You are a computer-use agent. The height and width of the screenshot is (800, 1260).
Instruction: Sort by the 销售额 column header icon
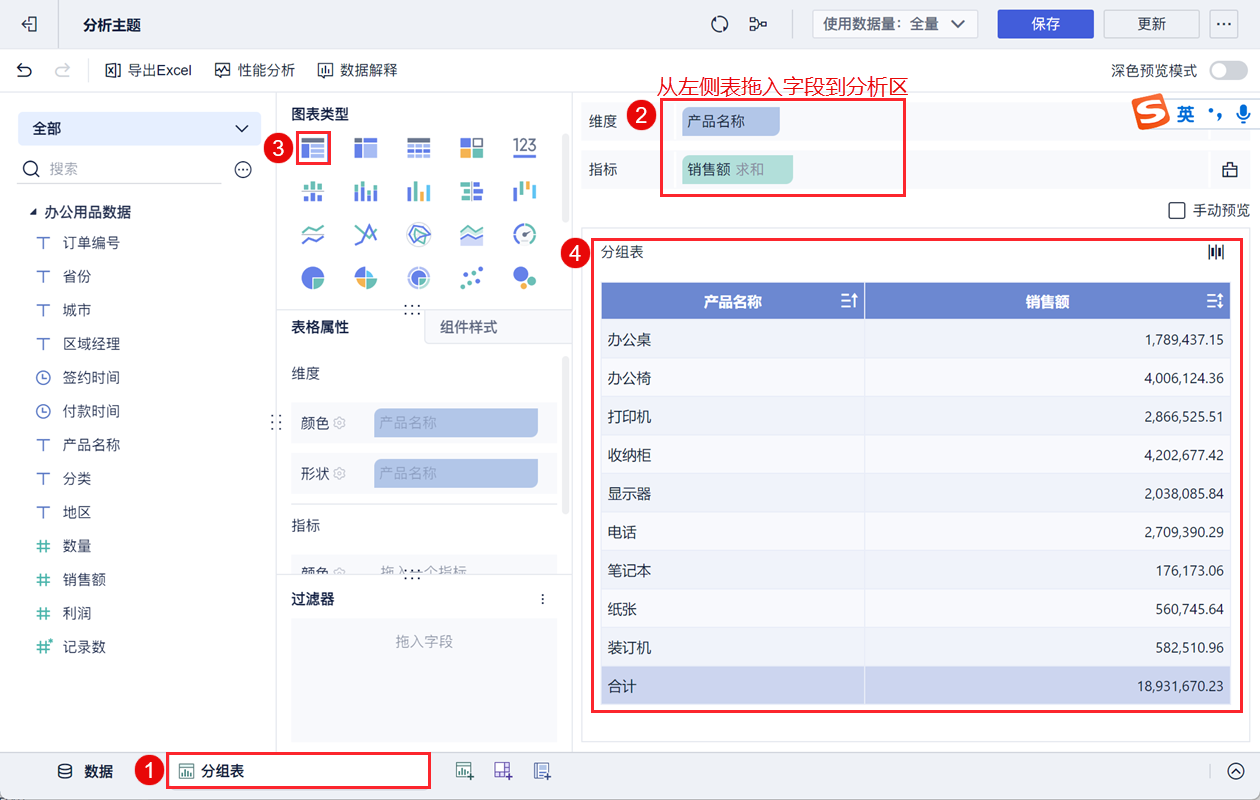tap(1215, 301)
